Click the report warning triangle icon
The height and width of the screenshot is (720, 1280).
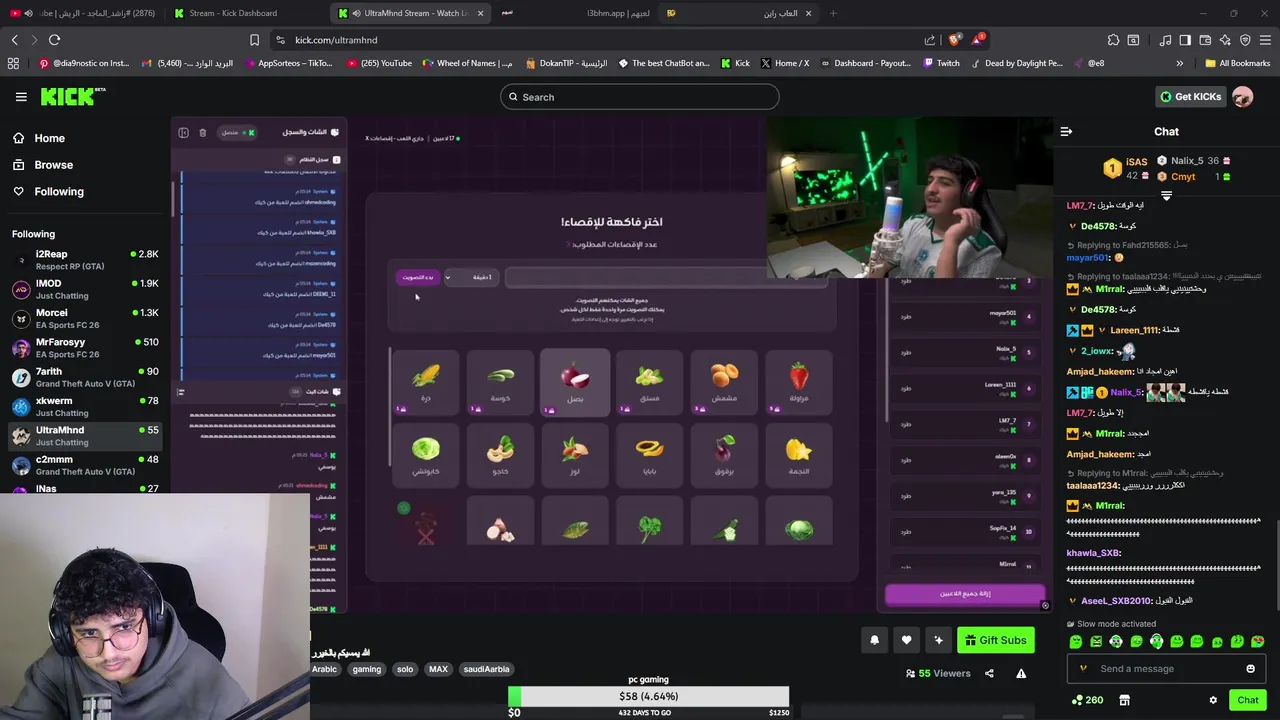pos(1021,673)
